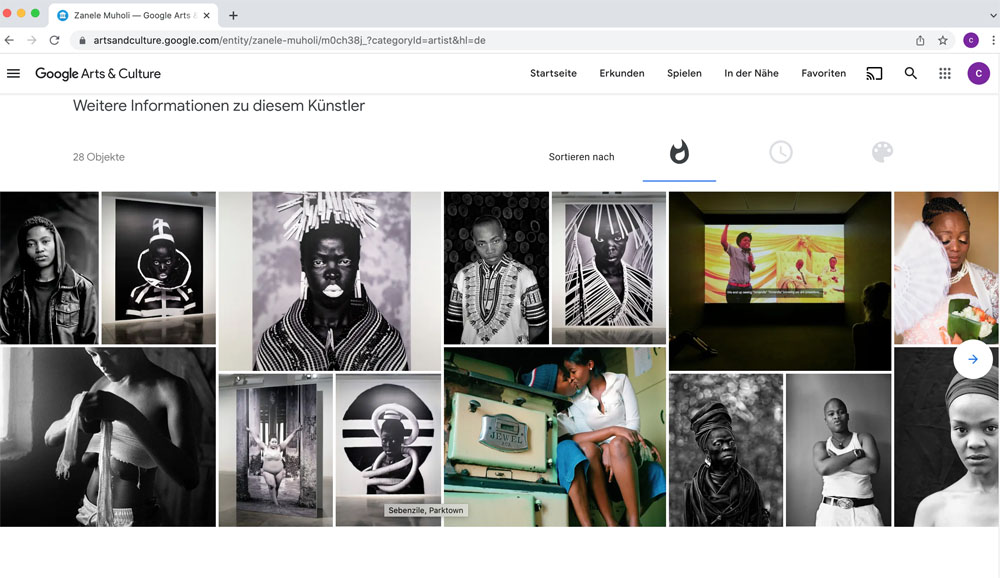Open the Spielen section
Screen dimensions: 1000x578
tap(684, 73)
